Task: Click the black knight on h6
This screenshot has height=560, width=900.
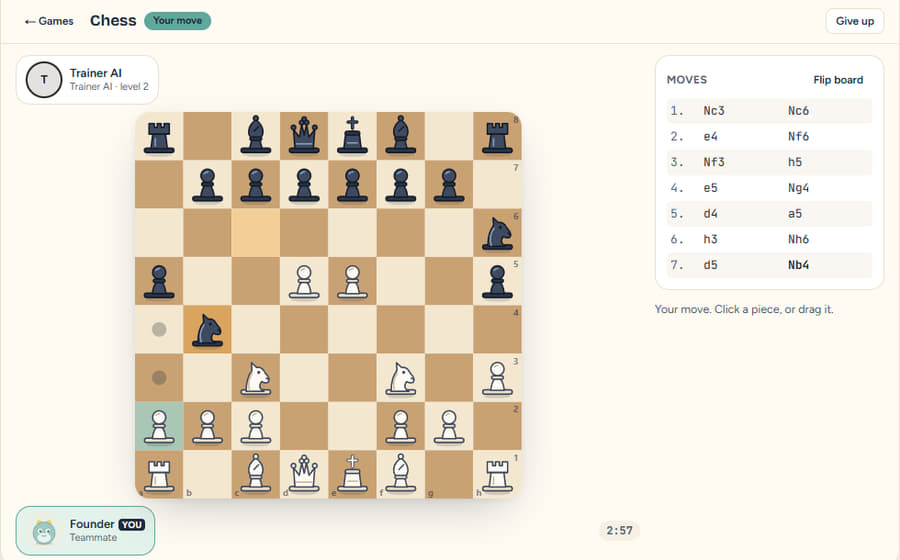Action: (497, 233)
